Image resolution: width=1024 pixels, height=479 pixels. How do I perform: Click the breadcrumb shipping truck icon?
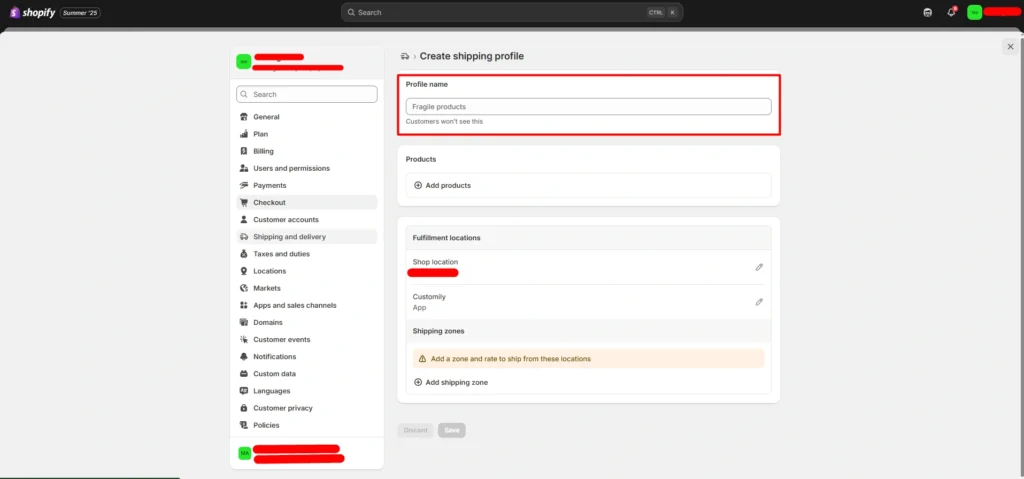pos(405,56)
